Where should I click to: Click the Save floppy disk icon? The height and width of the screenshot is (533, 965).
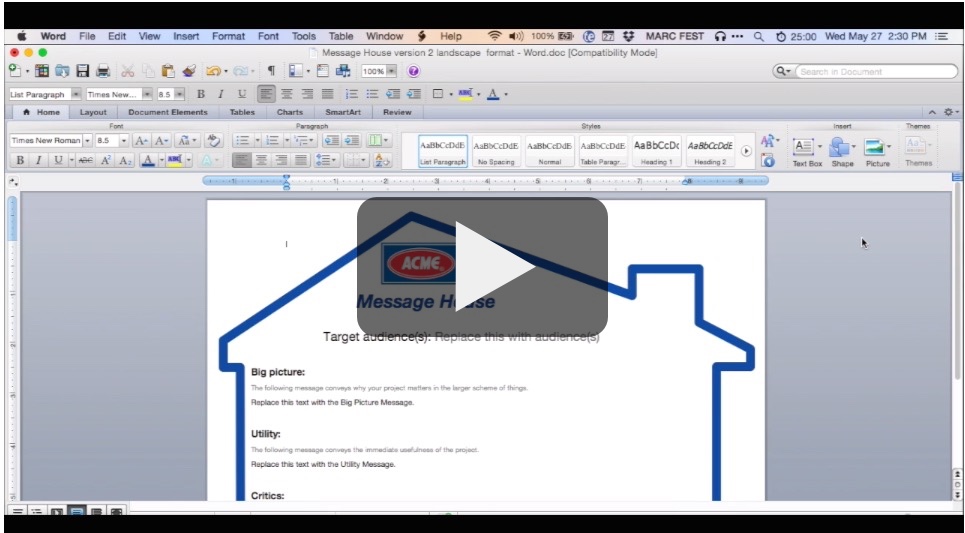[82, 71]
